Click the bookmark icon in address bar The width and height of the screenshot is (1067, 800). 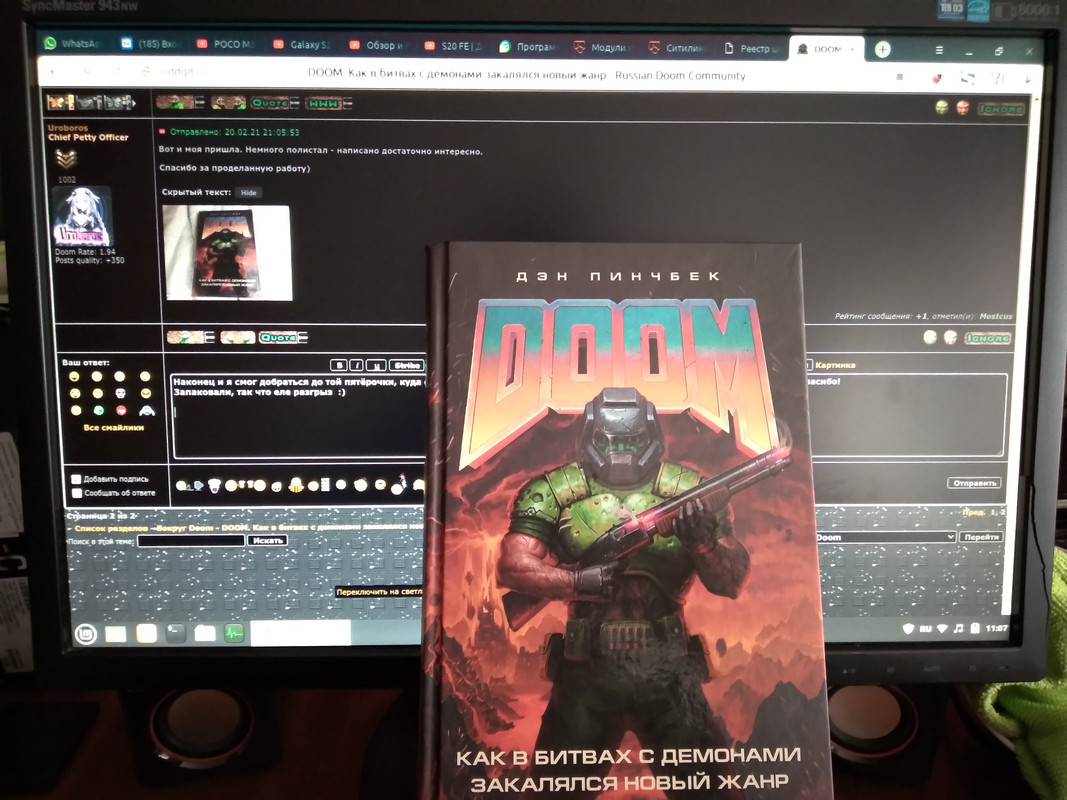pos(900,78)
